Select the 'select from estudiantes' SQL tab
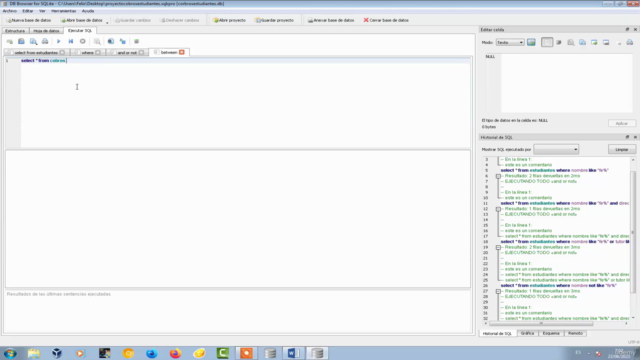The image size is (640, 360). point(36,52)
